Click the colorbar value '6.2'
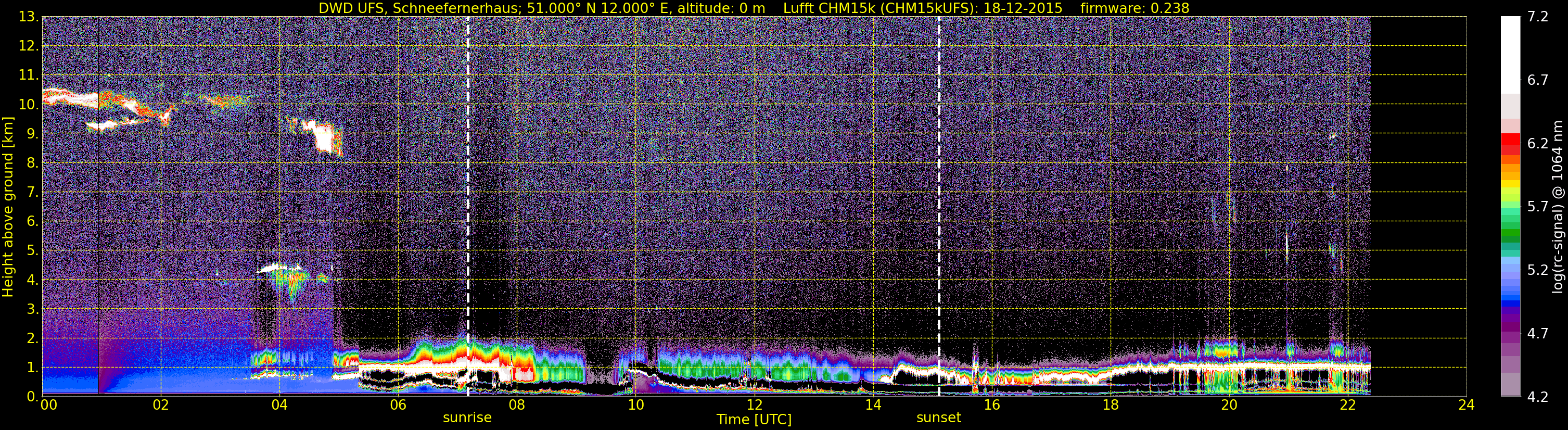This screenshot has height=430, width=1568. 1538,144
